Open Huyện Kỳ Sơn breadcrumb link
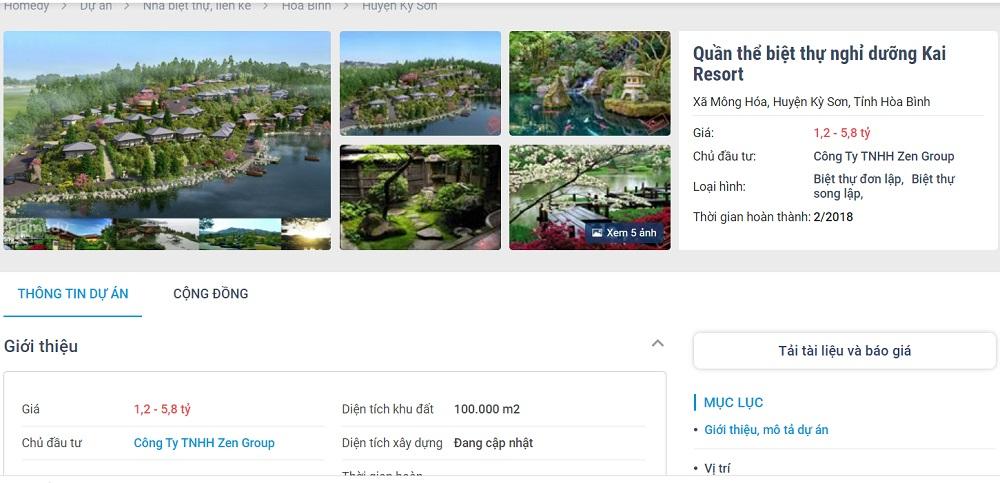 pos(399,6)
